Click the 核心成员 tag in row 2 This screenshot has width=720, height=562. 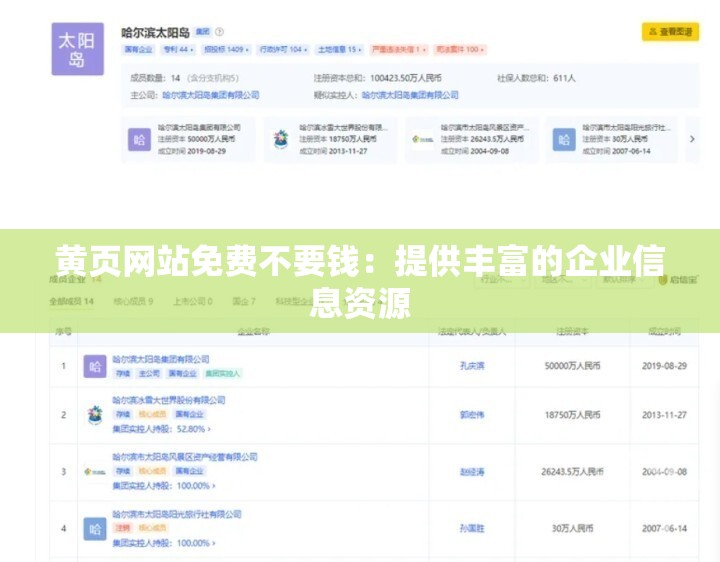152,414
